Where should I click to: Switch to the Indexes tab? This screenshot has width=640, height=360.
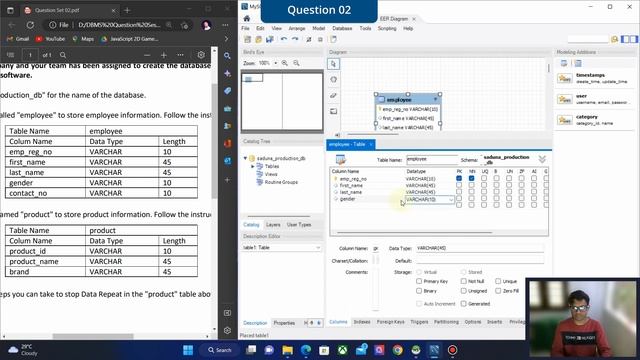pos(362,322)
